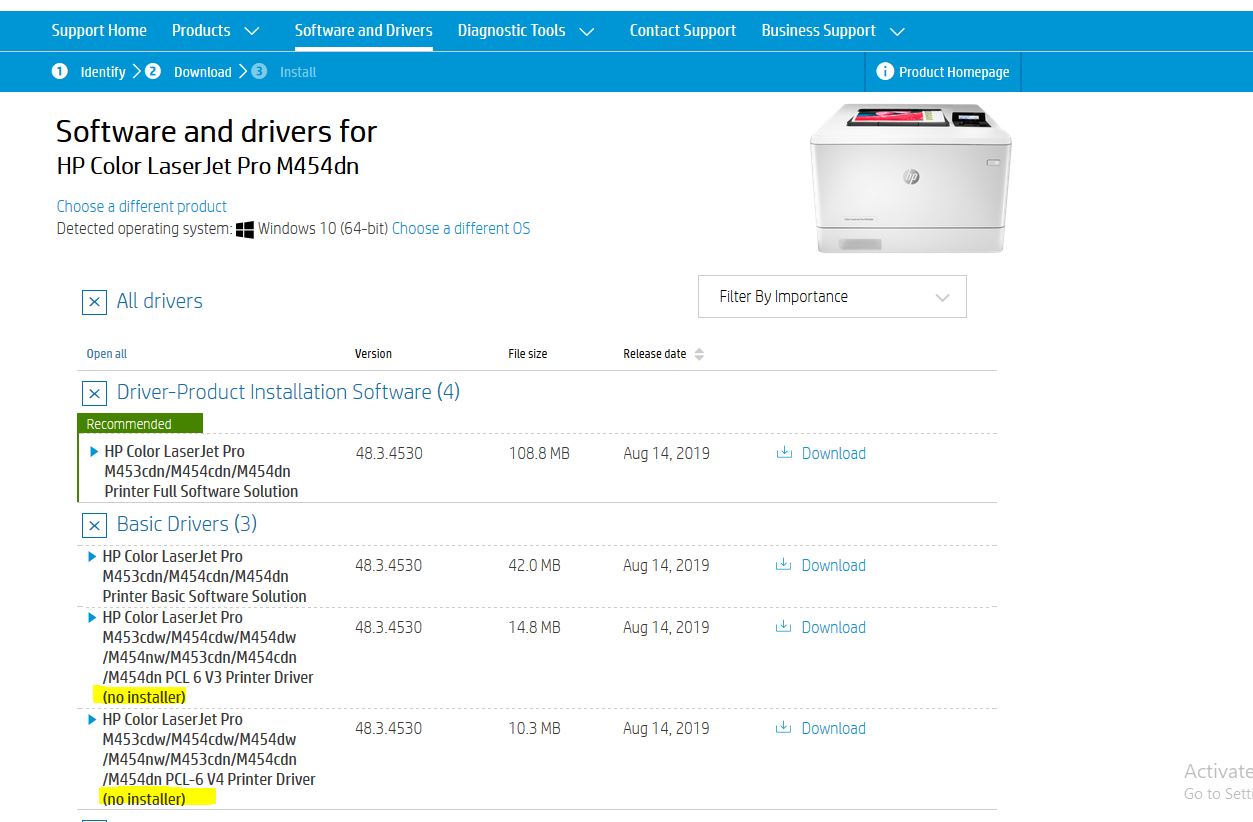Select the step 1 Identify circle indicator
The width and height of the screenshot is (1253, 822).
(60, 72)
